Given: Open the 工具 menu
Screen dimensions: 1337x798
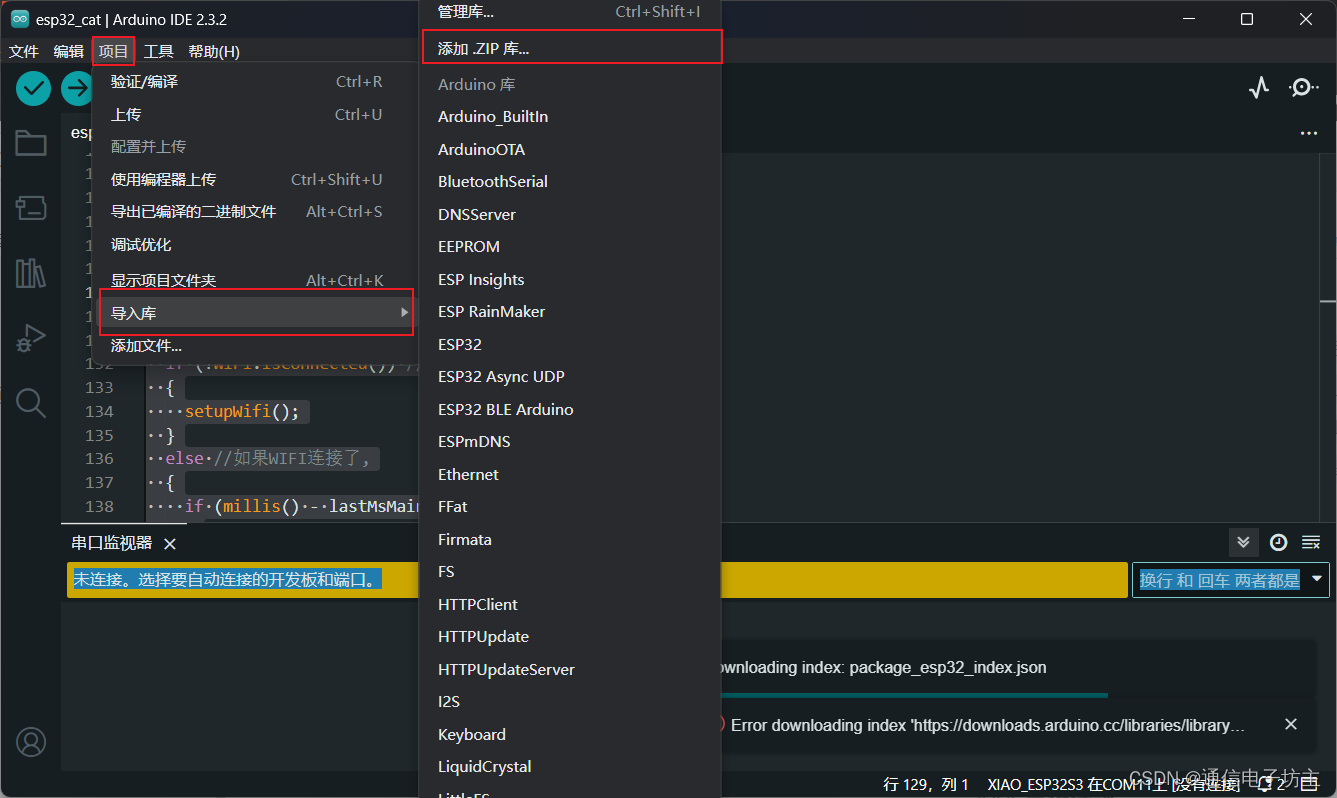Looking at the screenshot, I should tap(159, 50).
